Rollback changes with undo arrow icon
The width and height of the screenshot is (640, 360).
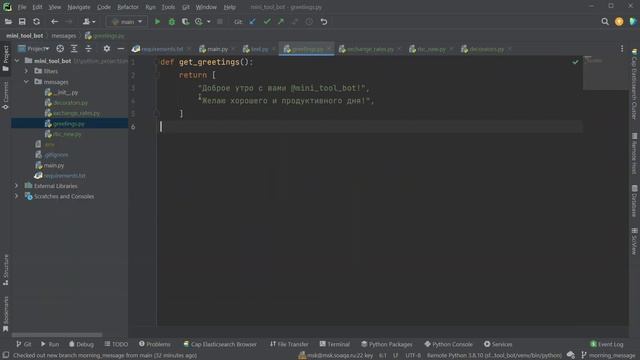pos(324,22)
